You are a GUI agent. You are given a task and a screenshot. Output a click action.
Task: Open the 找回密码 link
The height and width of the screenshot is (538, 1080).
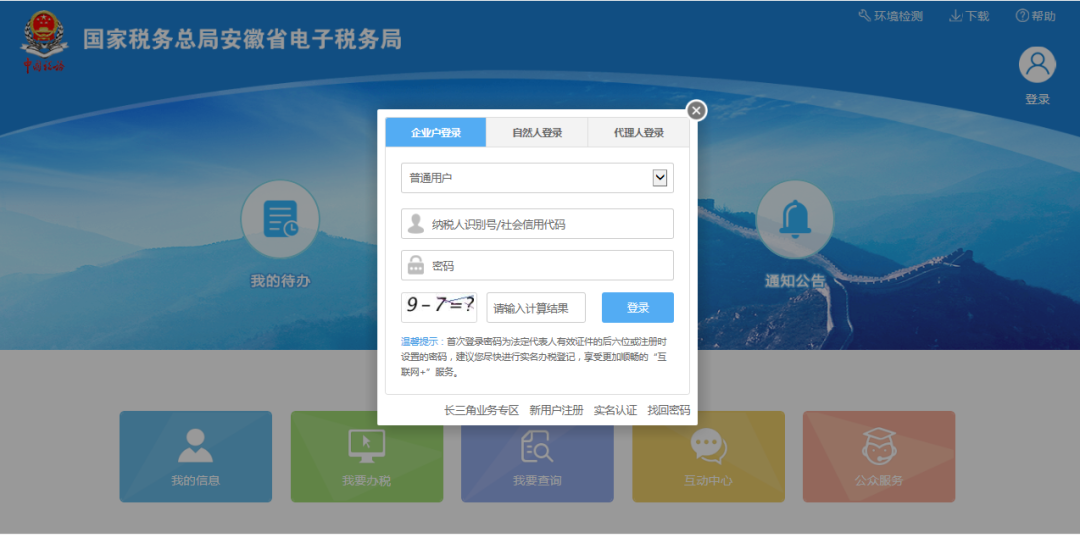(x=669, y=410)
